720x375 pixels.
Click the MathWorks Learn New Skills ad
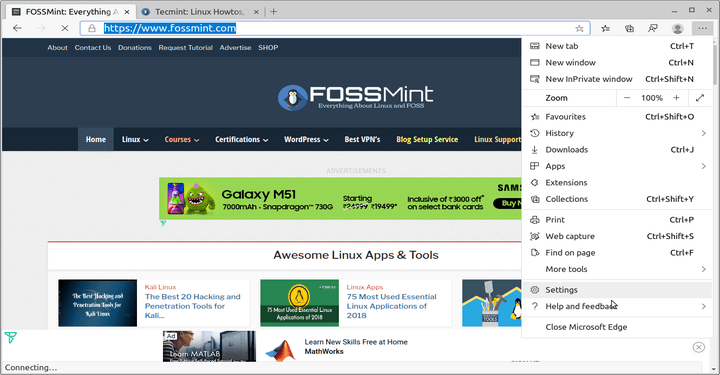[356, 347]
